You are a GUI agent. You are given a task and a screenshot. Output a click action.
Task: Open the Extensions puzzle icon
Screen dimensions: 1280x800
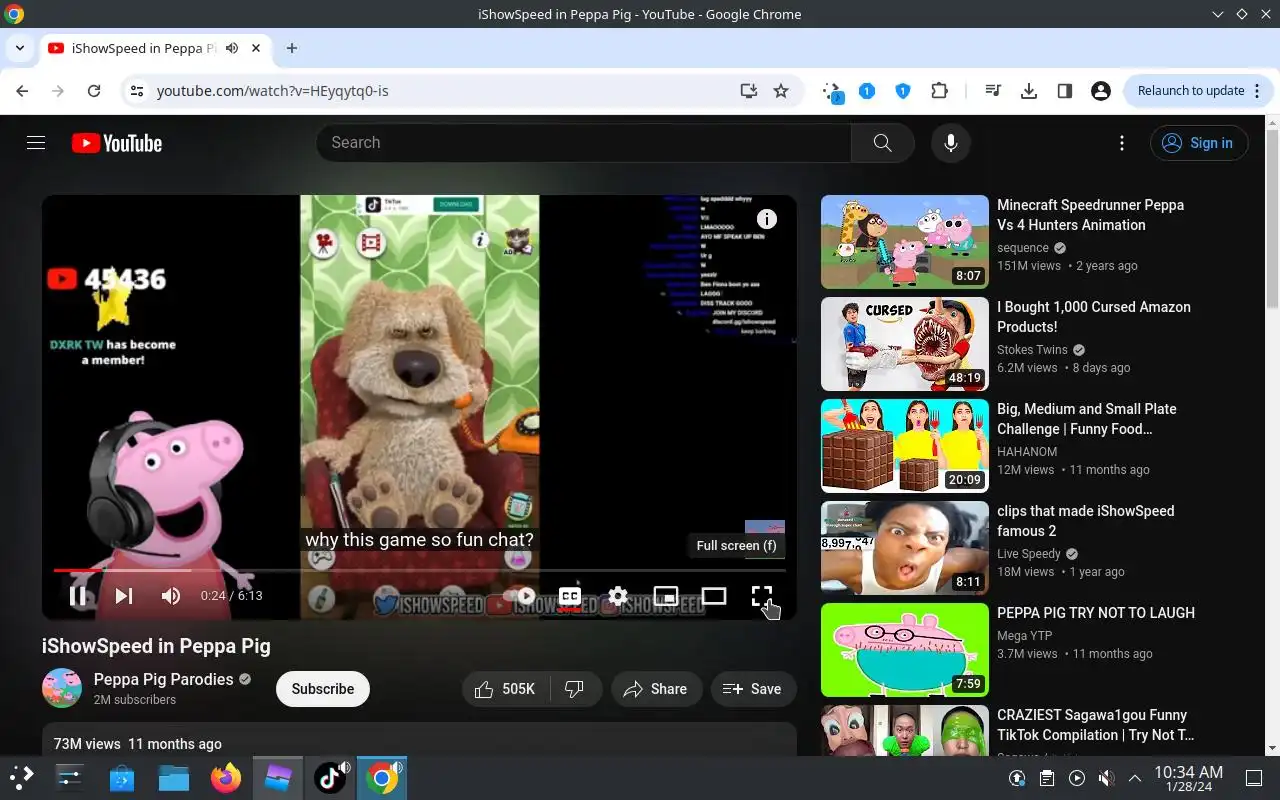tap(939, 91)
